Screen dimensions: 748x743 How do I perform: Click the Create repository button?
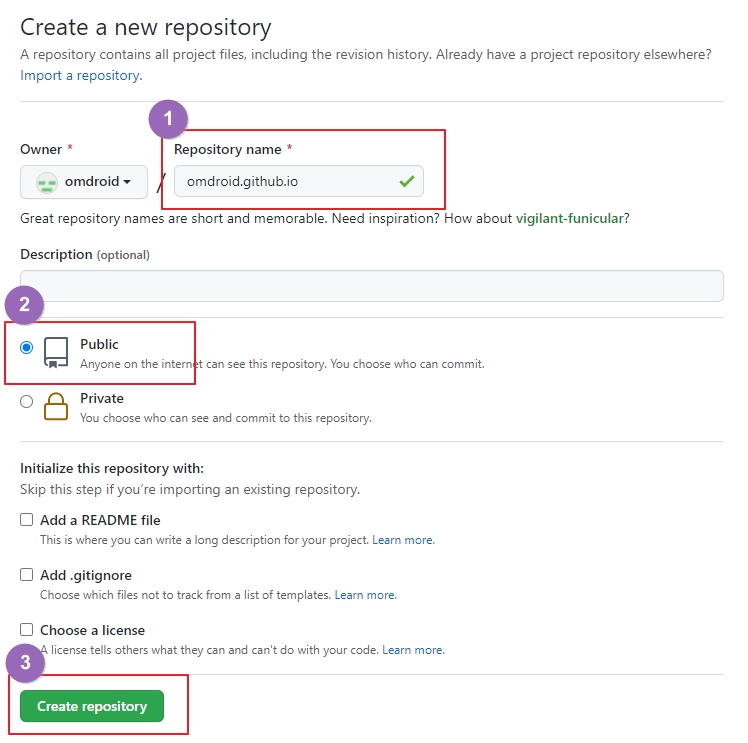pos(92,706)
